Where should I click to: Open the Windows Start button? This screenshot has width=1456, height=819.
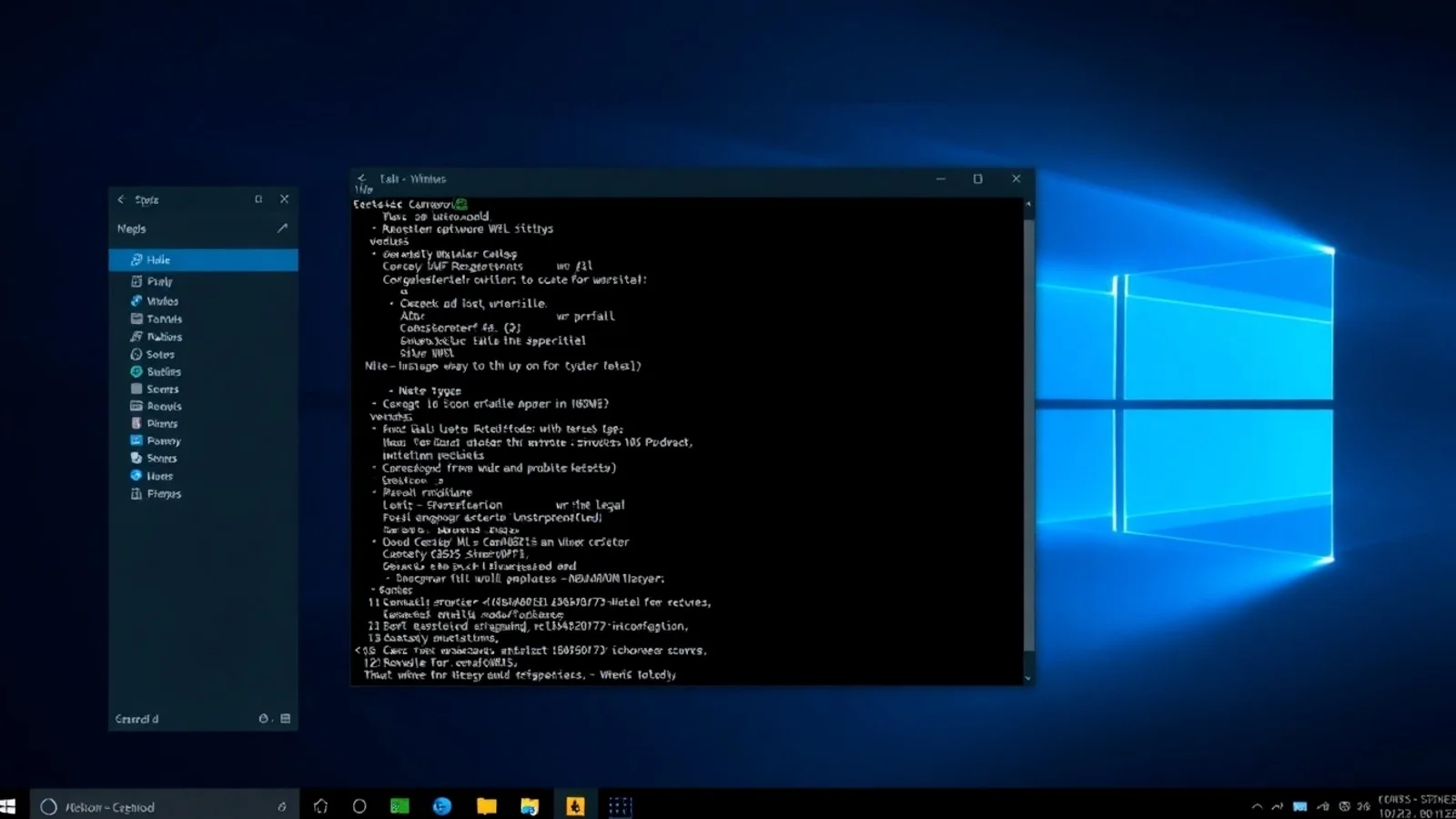point(8,806)
